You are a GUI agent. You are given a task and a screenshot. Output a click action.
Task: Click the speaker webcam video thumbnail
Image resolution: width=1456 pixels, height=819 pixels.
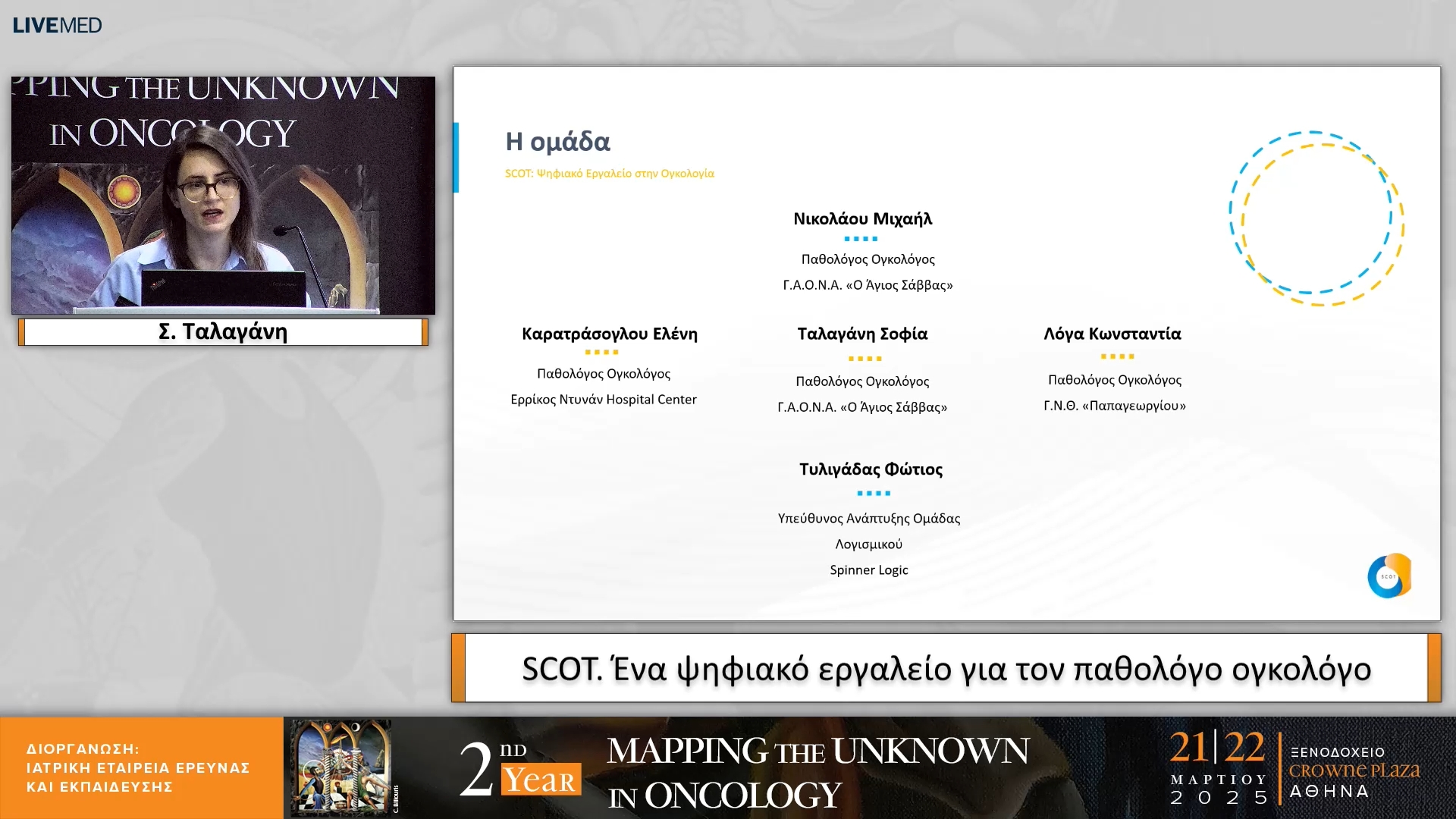(x=222, y=193)
